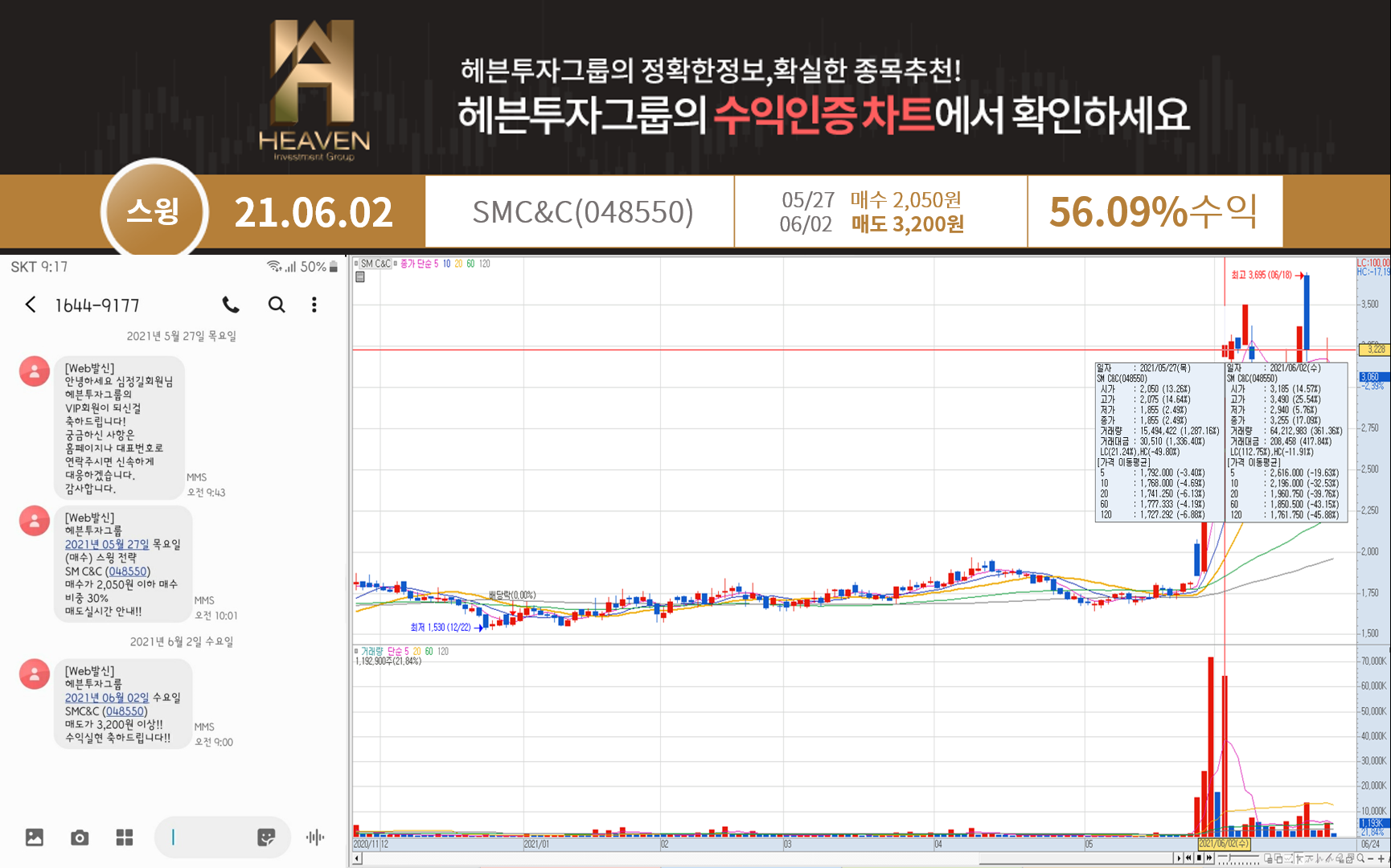This screenshot has height=868, width=1391.
Task: Click the orange 20 price moving average label
Action: coord(458,264)
